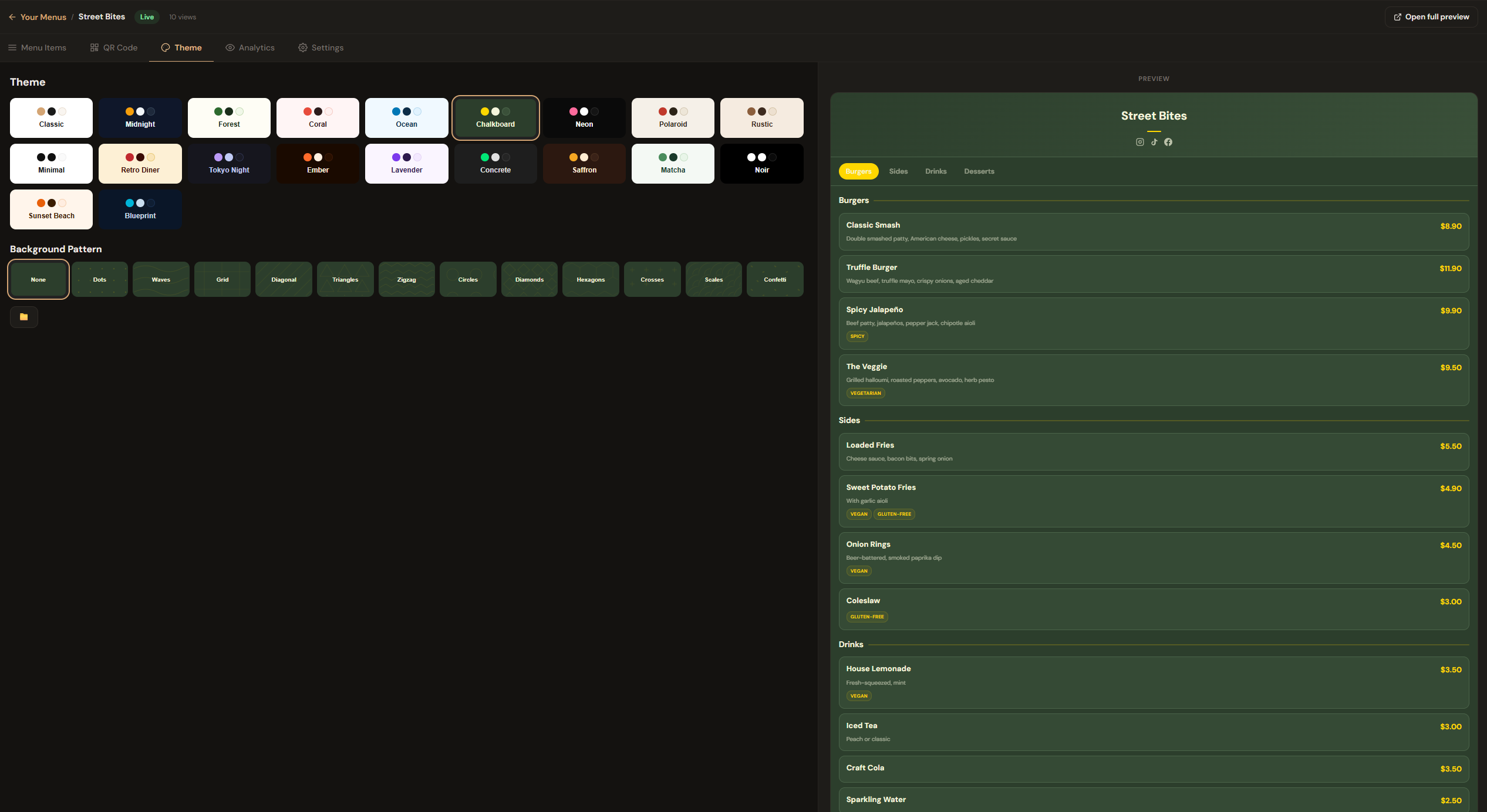Viewport: 1487px width, 812px height.
Task: Select the Chalkboard theme card
Action: (x=495, y=118)
